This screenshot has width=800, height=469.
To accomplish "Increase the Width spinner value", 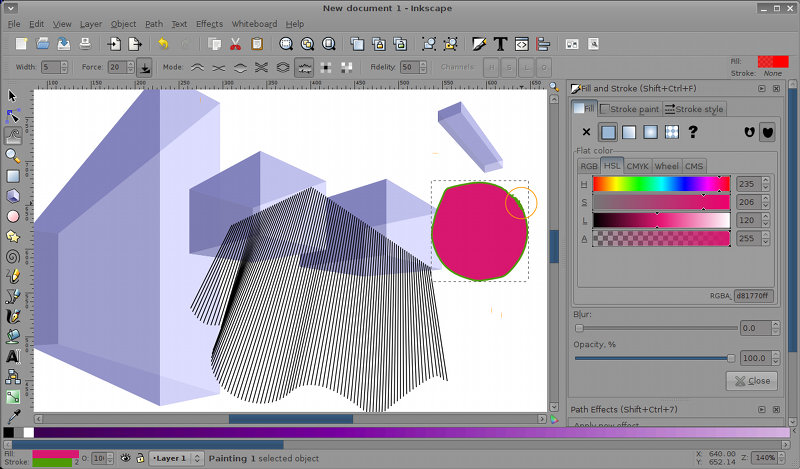I will click(63, 63).
